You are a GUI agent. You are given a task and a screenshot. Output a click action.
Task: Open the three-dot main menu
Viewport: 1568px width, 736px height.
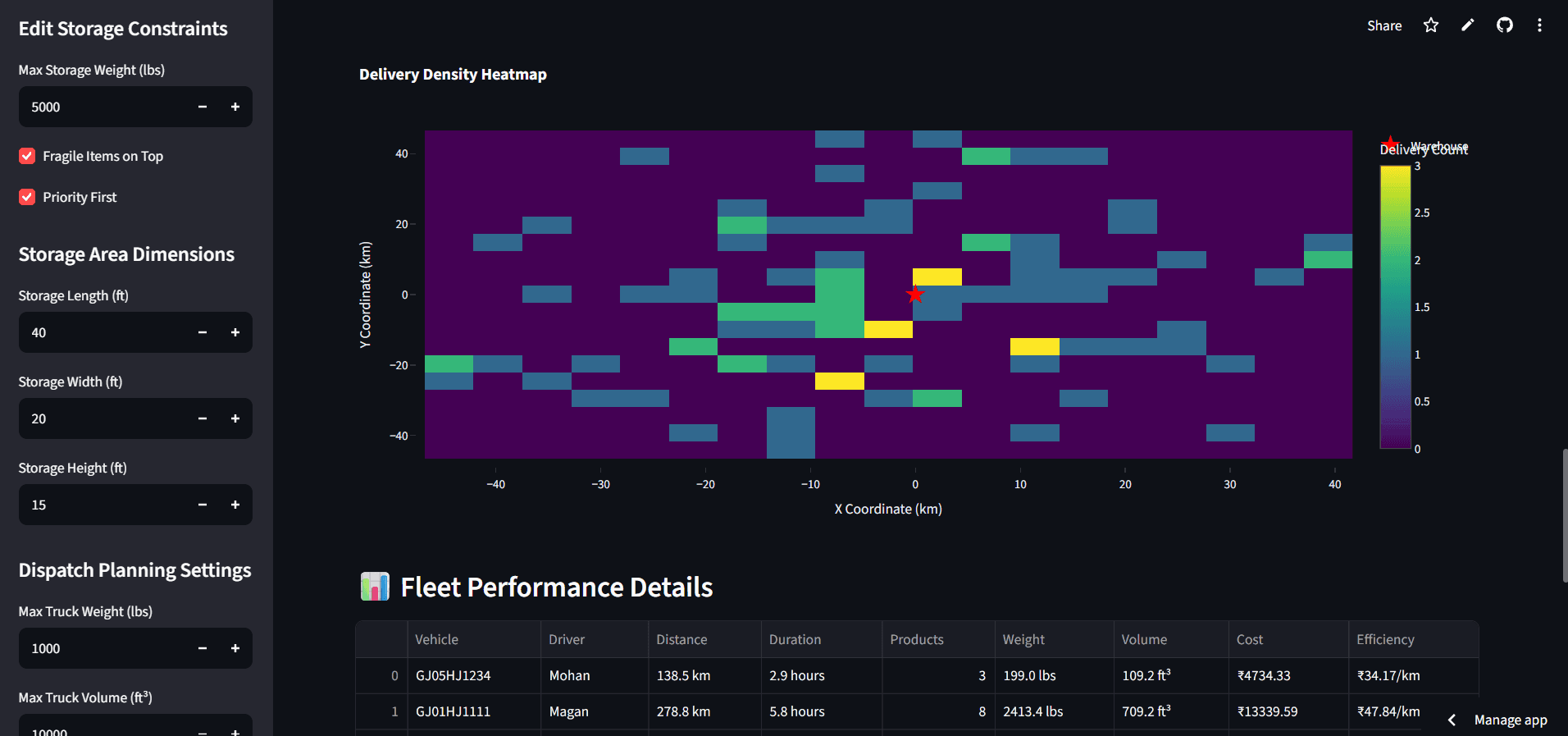pos(1539,25)
